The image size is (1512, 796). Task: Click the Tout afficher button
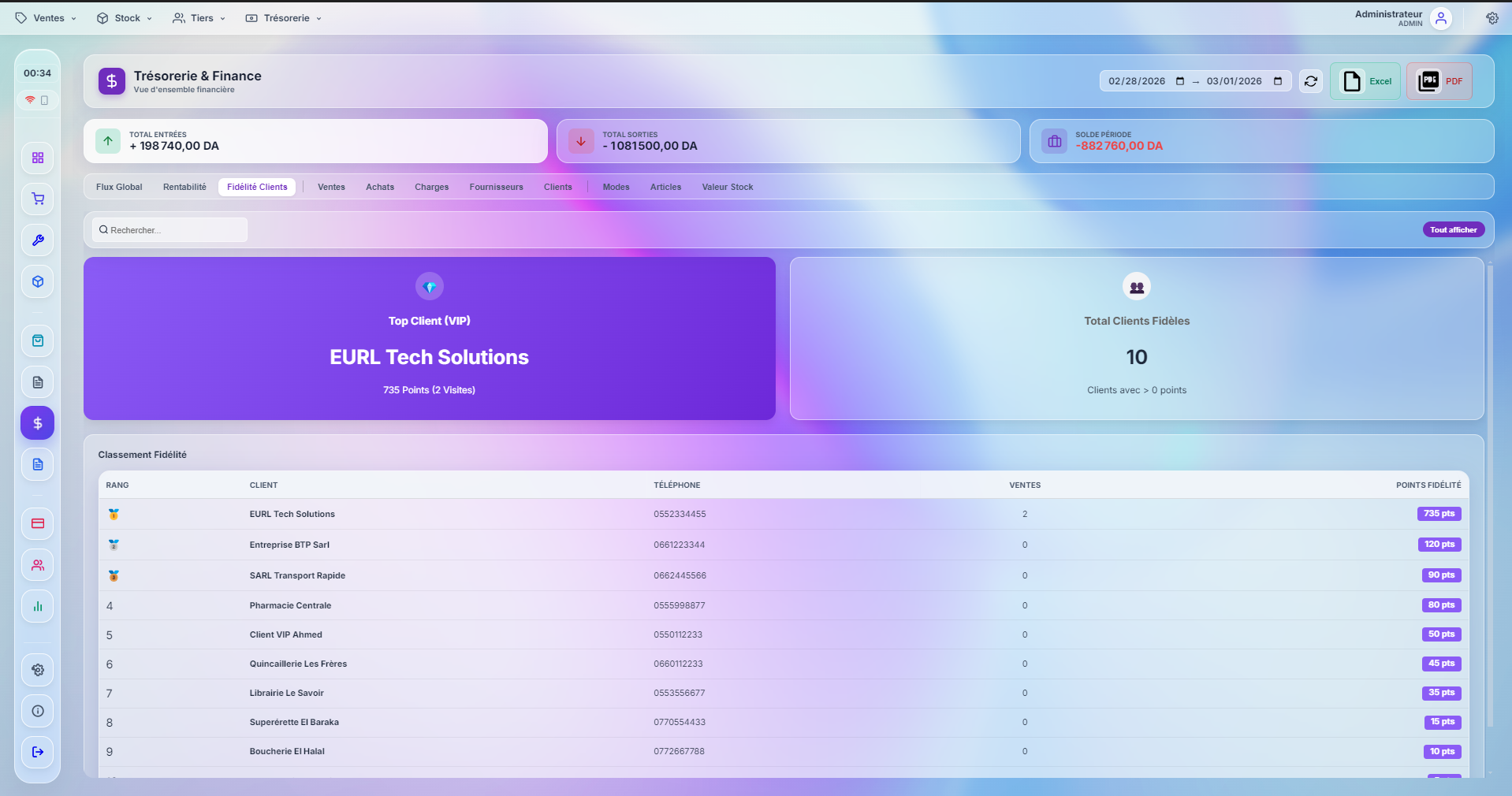pyautogui.click(x=1453, y=229)
